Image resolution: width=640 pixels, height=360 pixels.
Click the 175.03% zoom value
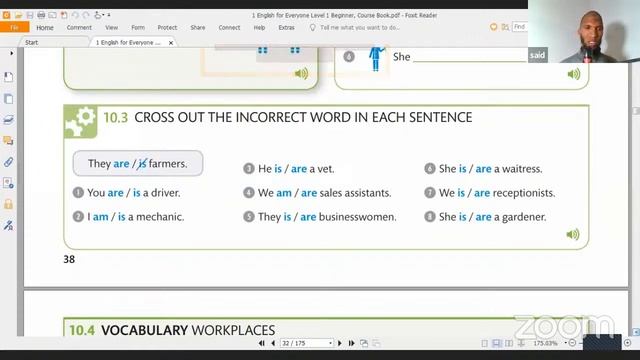[545, 343]
